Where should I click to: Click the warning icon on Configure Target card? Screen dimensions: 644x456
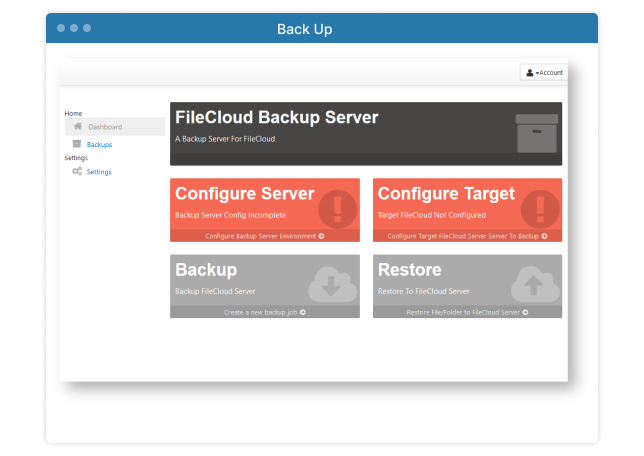540,209
